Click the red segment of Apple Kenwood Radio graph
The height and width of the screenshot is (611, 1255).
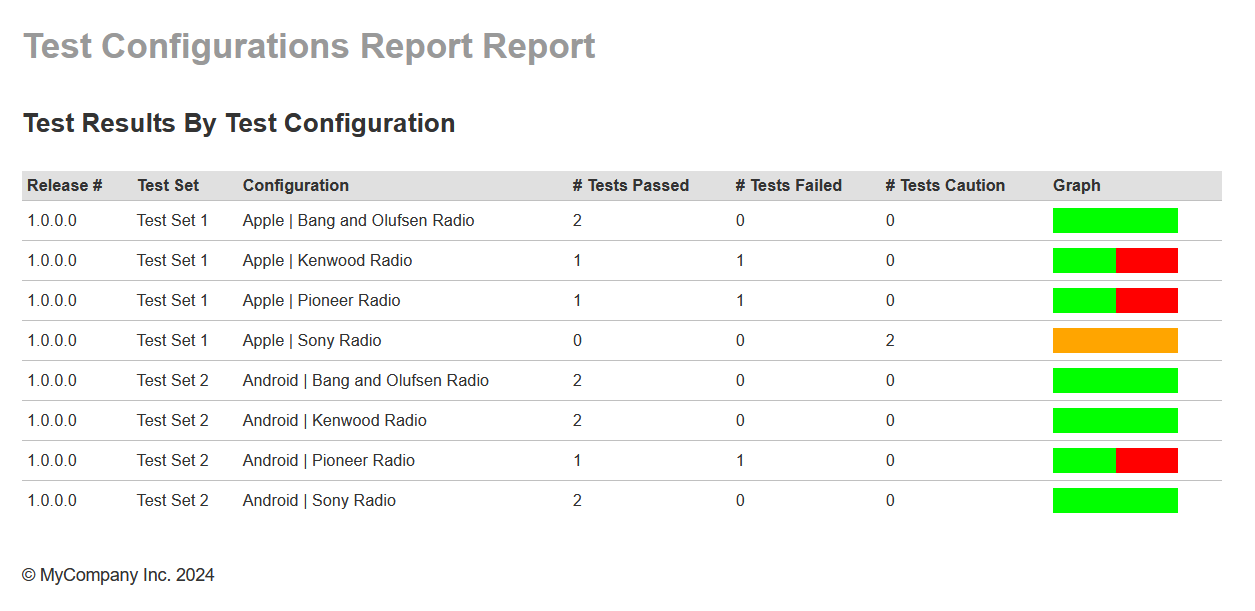tap(1146, 261)
